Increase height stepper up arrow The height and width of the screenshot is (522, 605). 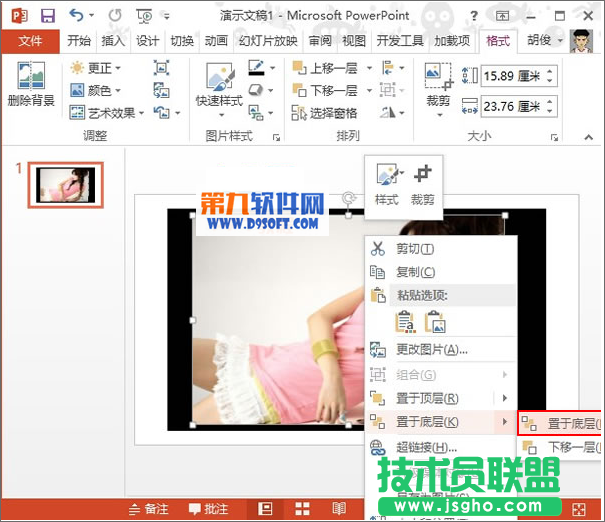click(550, 71)
